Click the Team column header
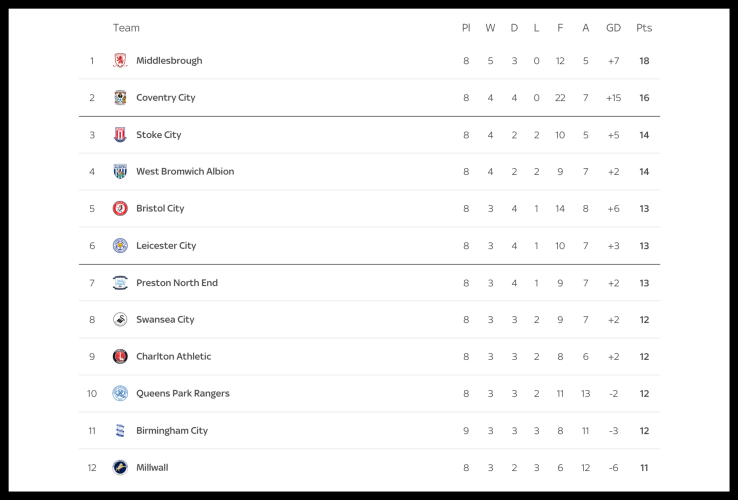This screenshot has height=500, width=738. coord(126,28)
